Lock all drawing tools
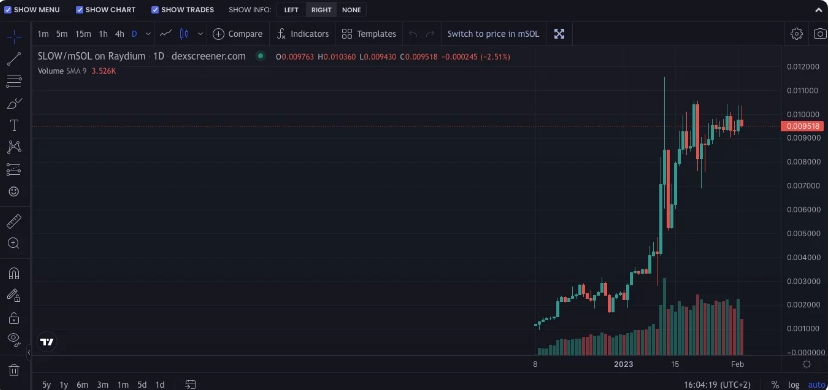The height and width of the screenshot is (390, 829). coord(14,318)
